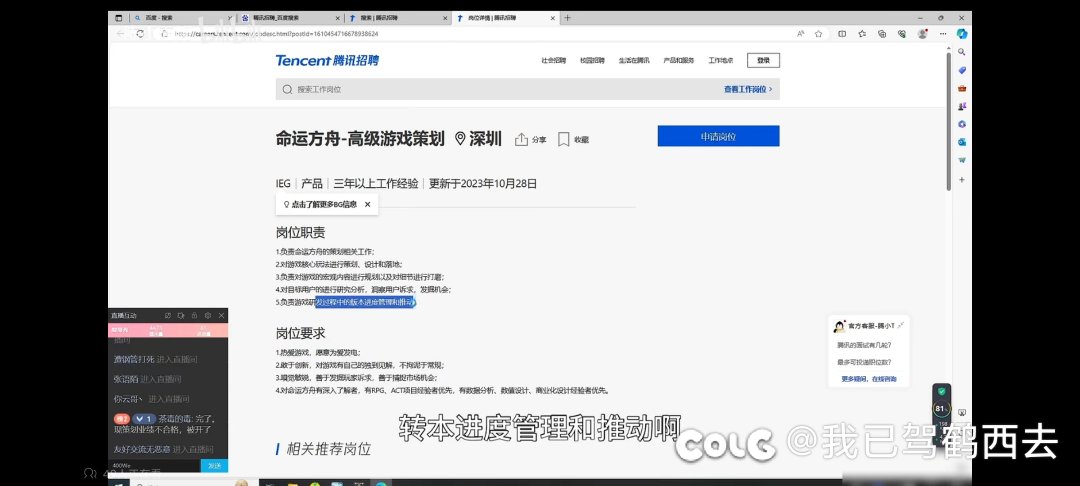Open tab actions menu icon

118,18
